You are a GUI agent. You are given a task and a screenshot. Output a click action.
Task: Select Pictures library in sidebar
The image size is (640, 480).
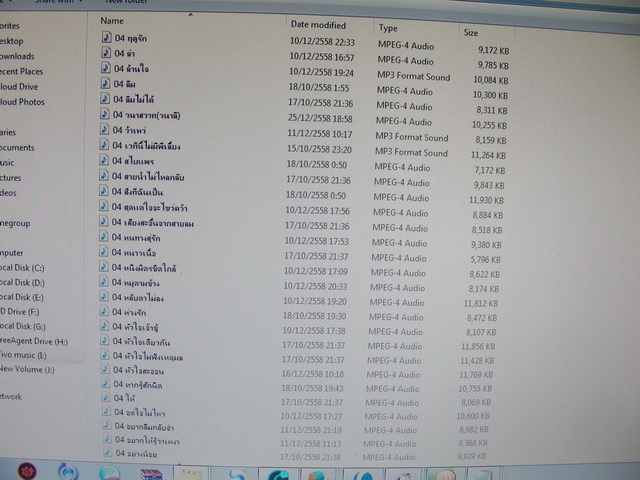coord(10,178)
